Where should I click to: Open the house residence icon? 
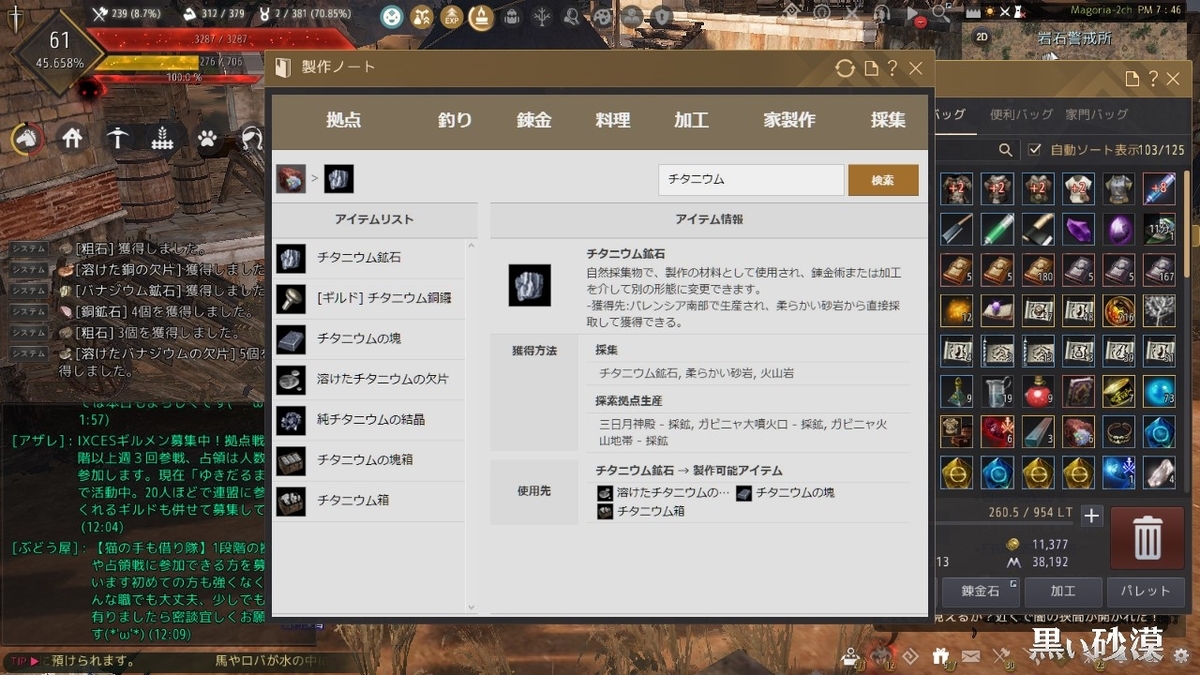(72, 138)
